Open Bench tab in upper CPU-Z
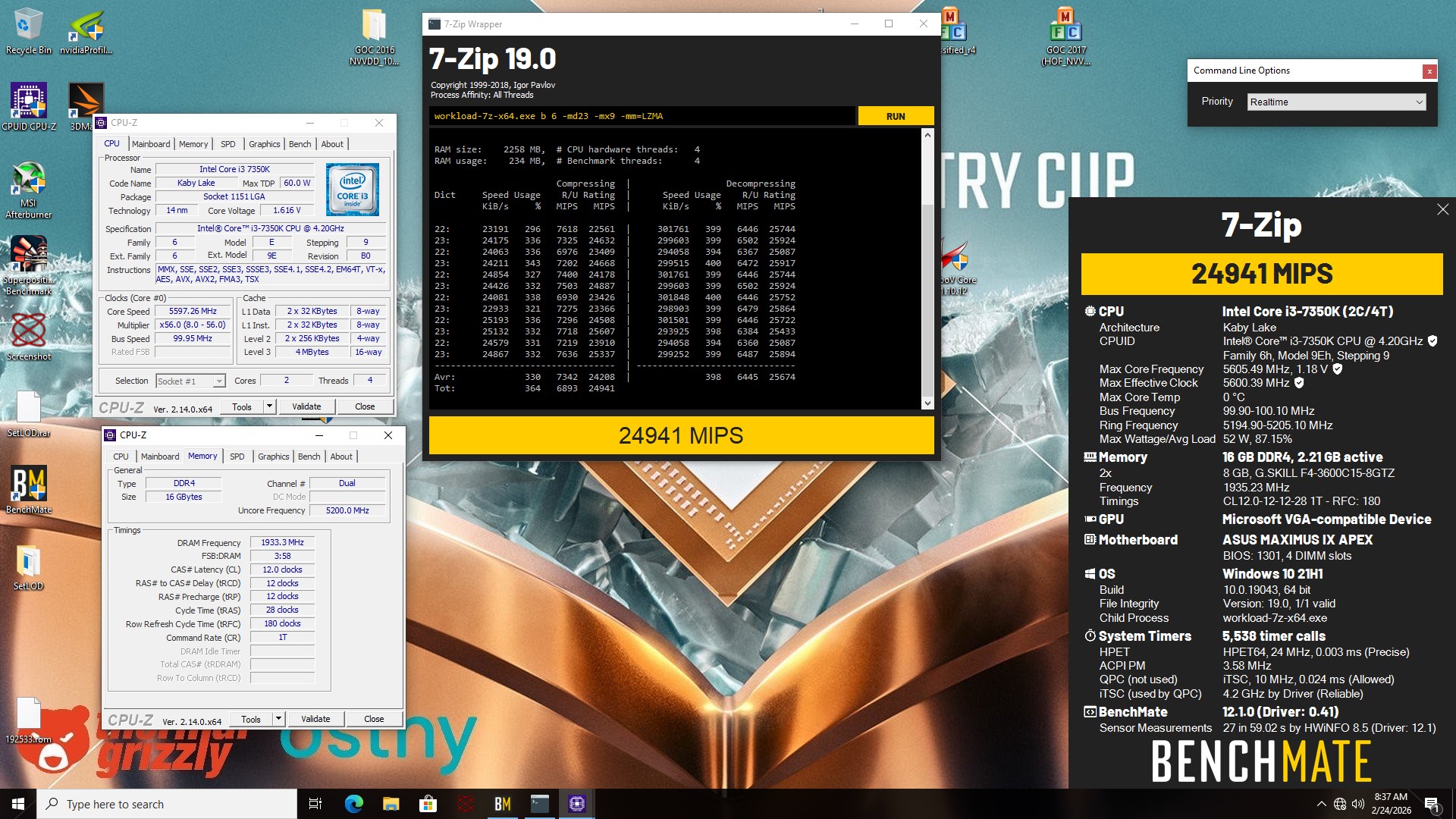 click(300, 144)
